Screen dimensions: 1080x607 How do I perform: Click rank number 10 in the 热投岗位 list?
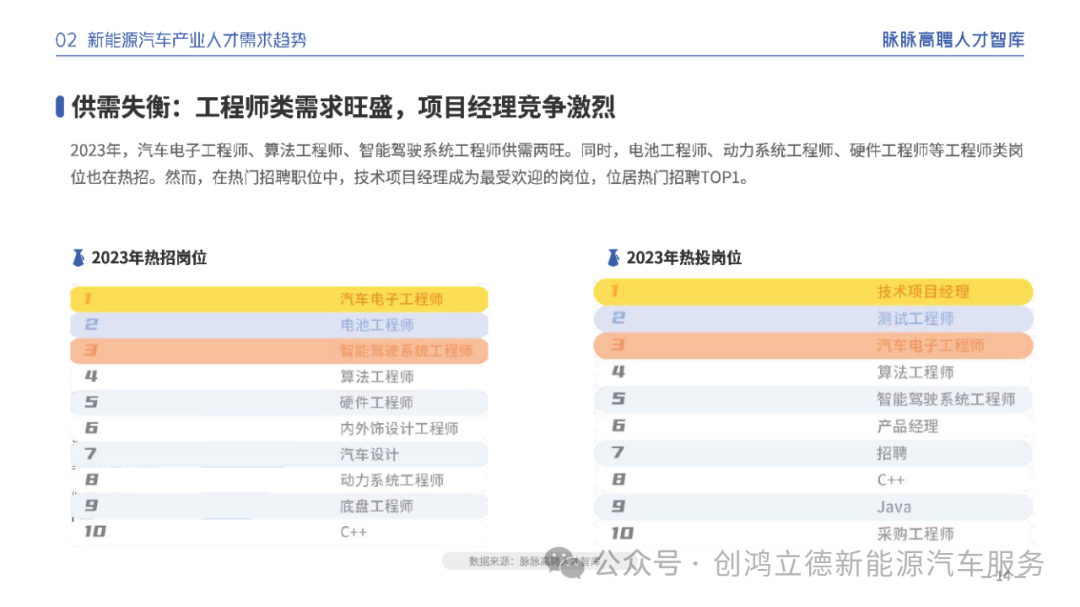pyautogui.click(x=622, y=533)
